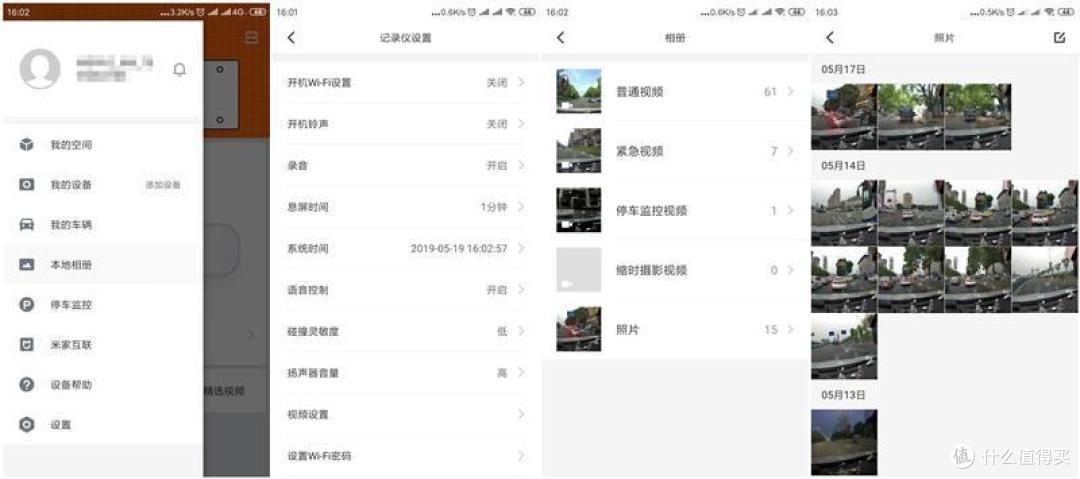Click 停车监控视频 label in 相册
The width and height of the screenshot is (1080, 479).
click(x=652, y=210)
